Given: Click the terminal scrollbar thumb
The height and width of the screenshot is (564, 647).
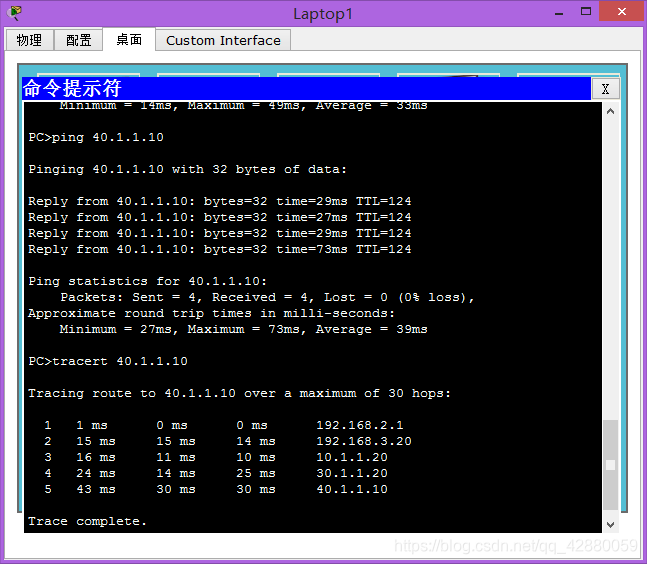Looking at the screenshot, I should point(610,465).
